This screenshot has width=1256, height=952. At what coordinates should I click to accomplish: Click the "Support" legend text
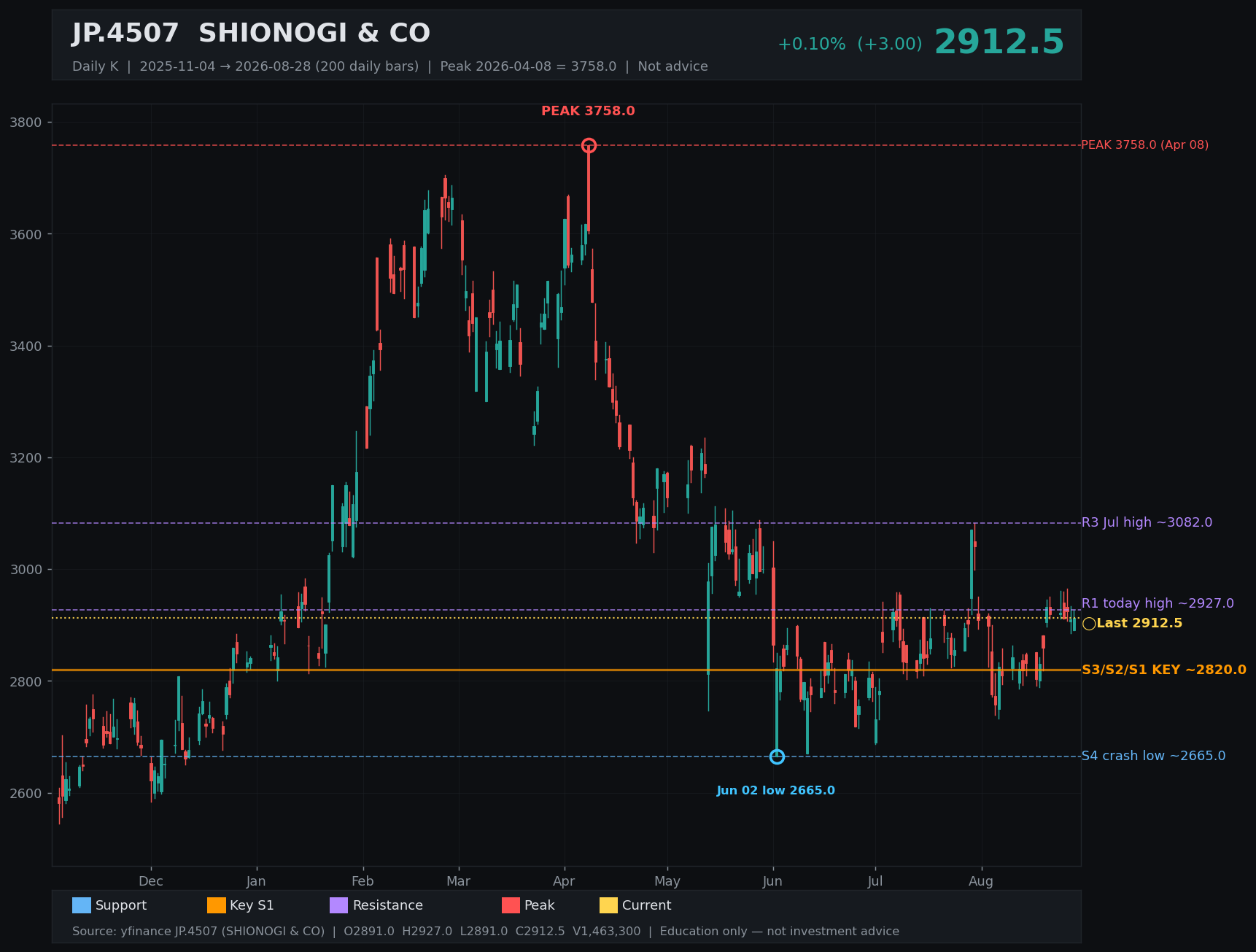pyautogui.click(x=121, y=905)
